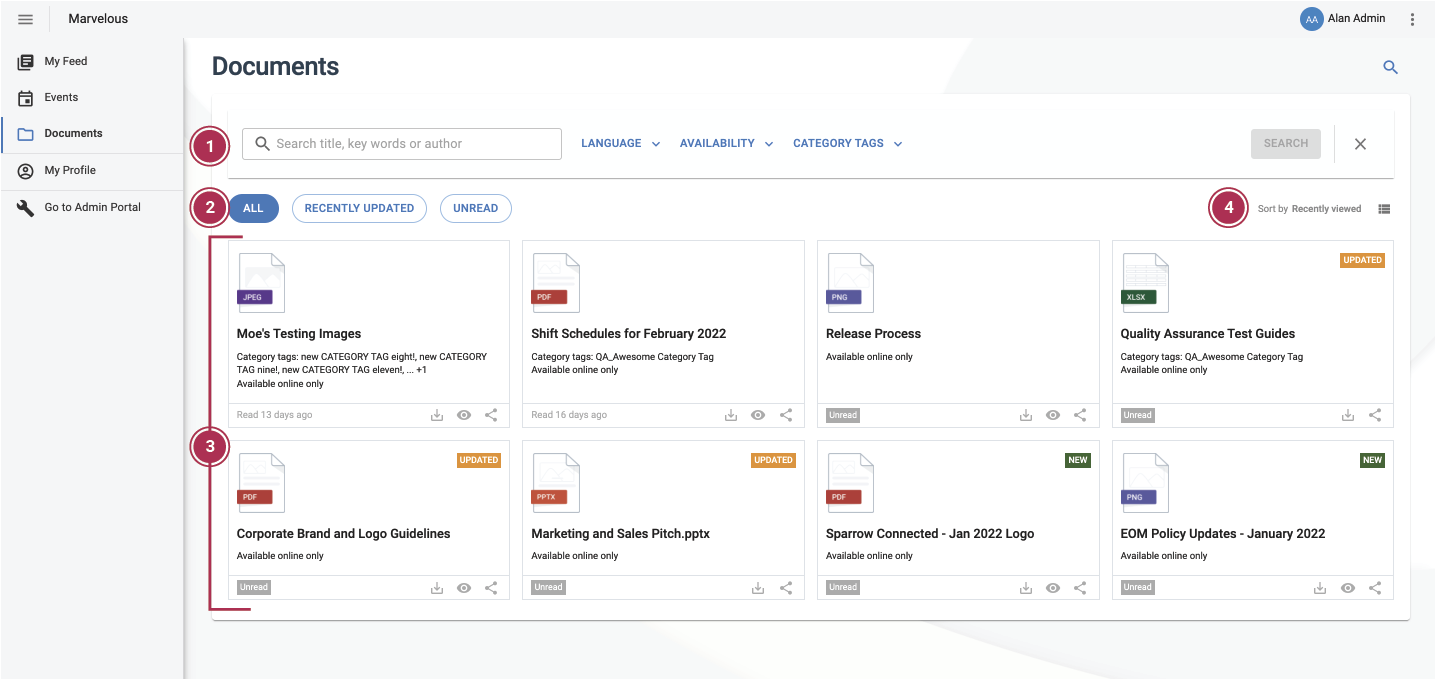The width and height of the screenshot is (1435, 679).
Task: Expand the LANGUAGE filter dropdown
Action: pos(621,144)
